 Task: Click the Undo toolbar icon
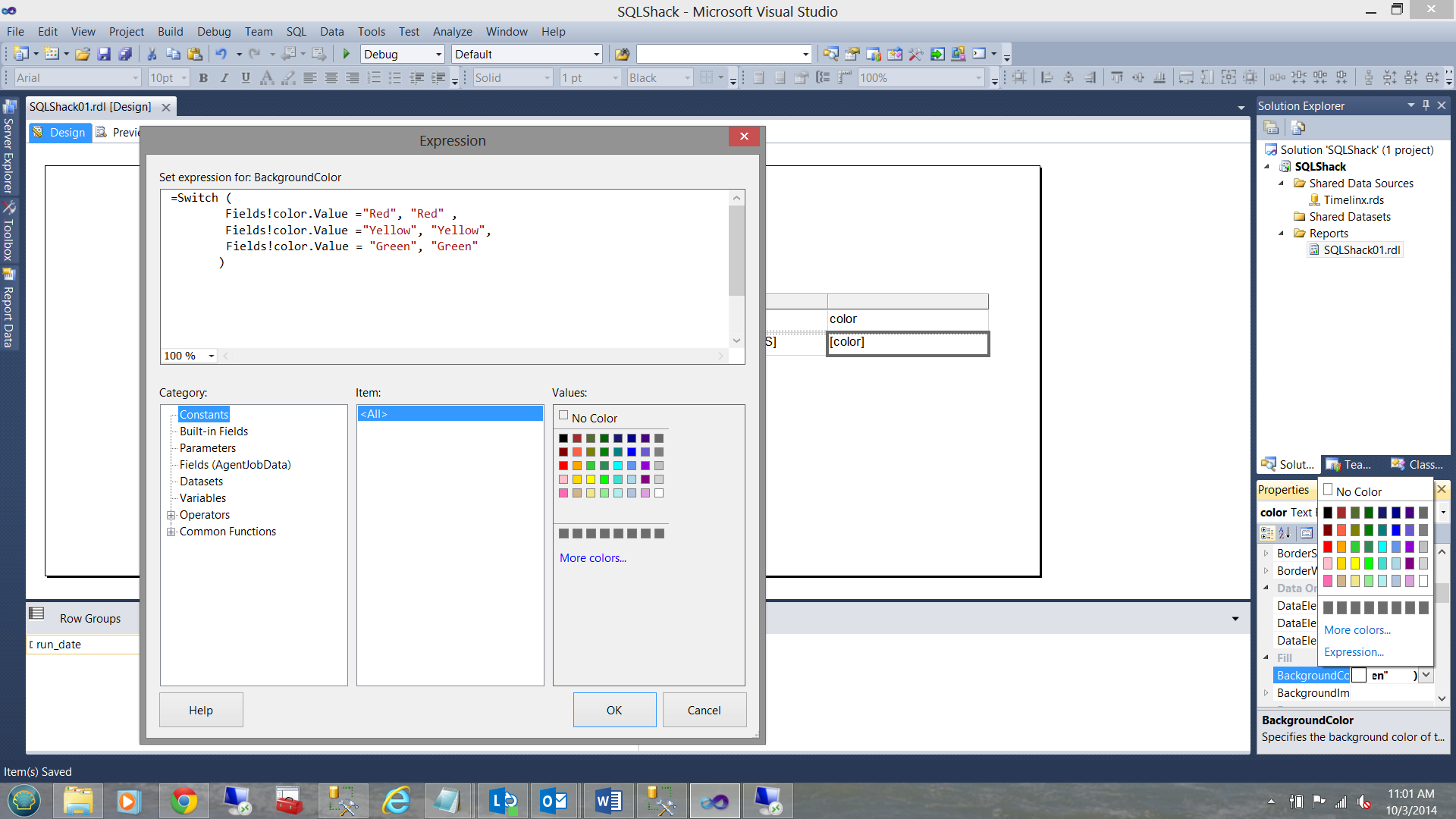(x=221, y=54)
